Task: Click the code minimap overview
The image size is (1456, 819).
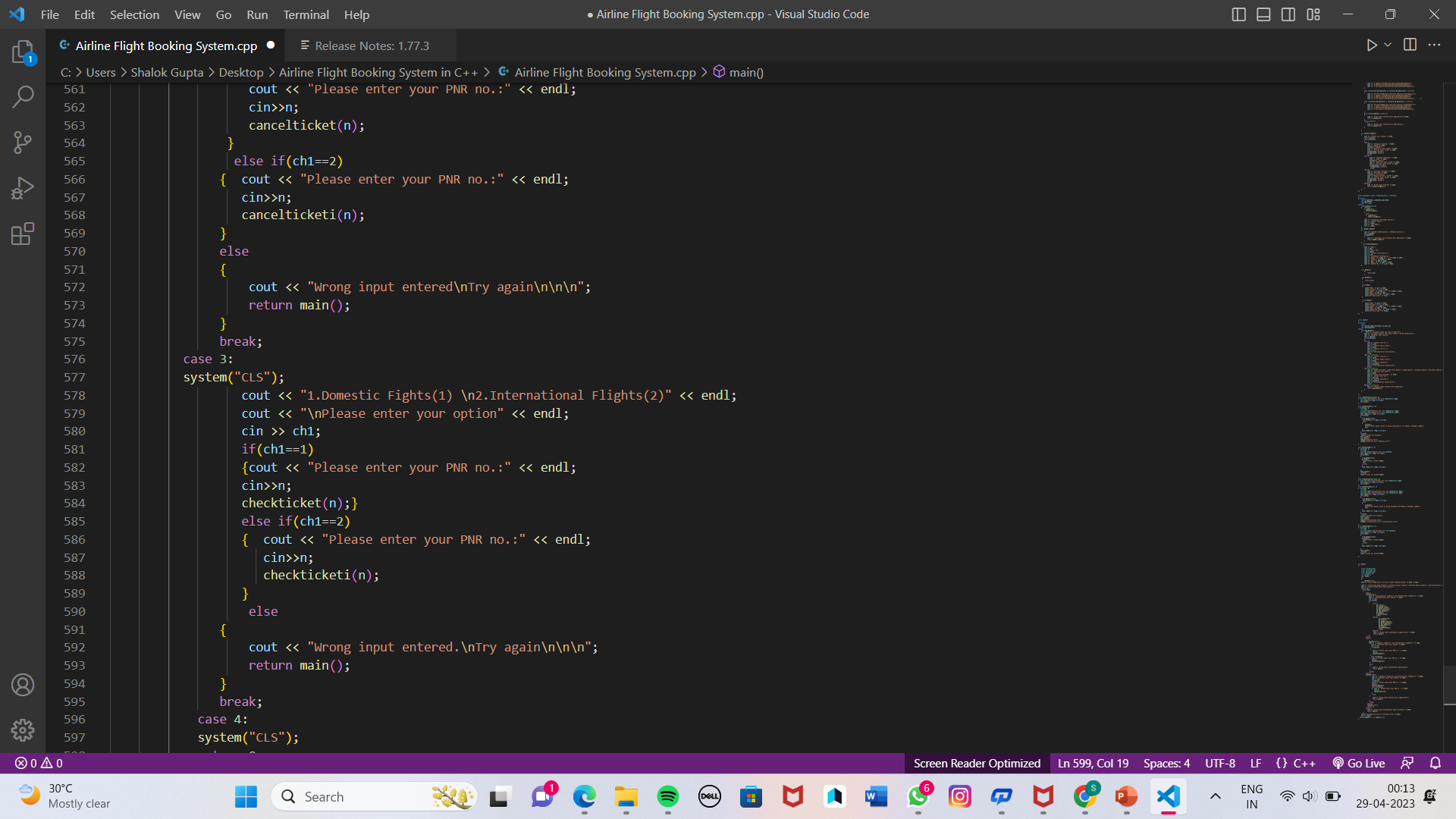Action: coord(1392,379)
